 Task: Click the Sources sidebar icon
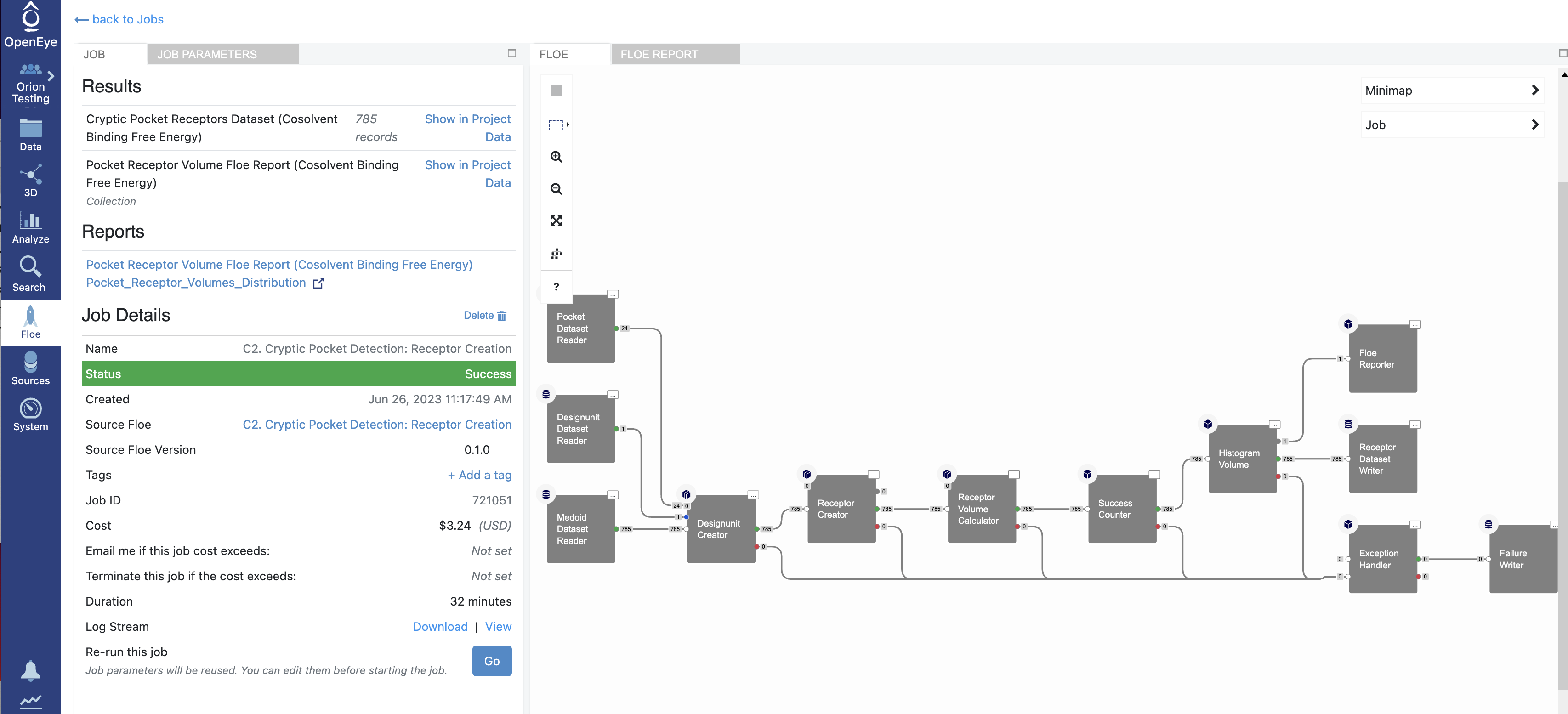coord(30,369)
